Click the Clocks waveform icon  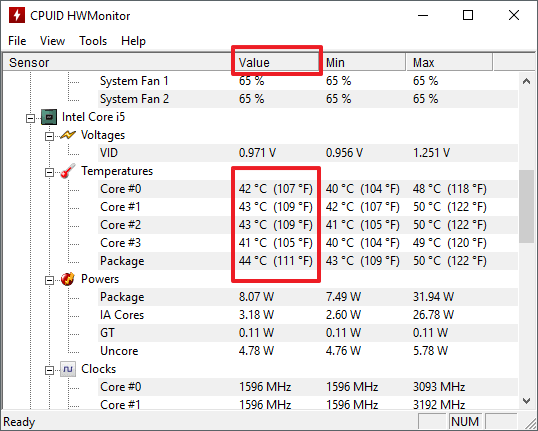68,369
